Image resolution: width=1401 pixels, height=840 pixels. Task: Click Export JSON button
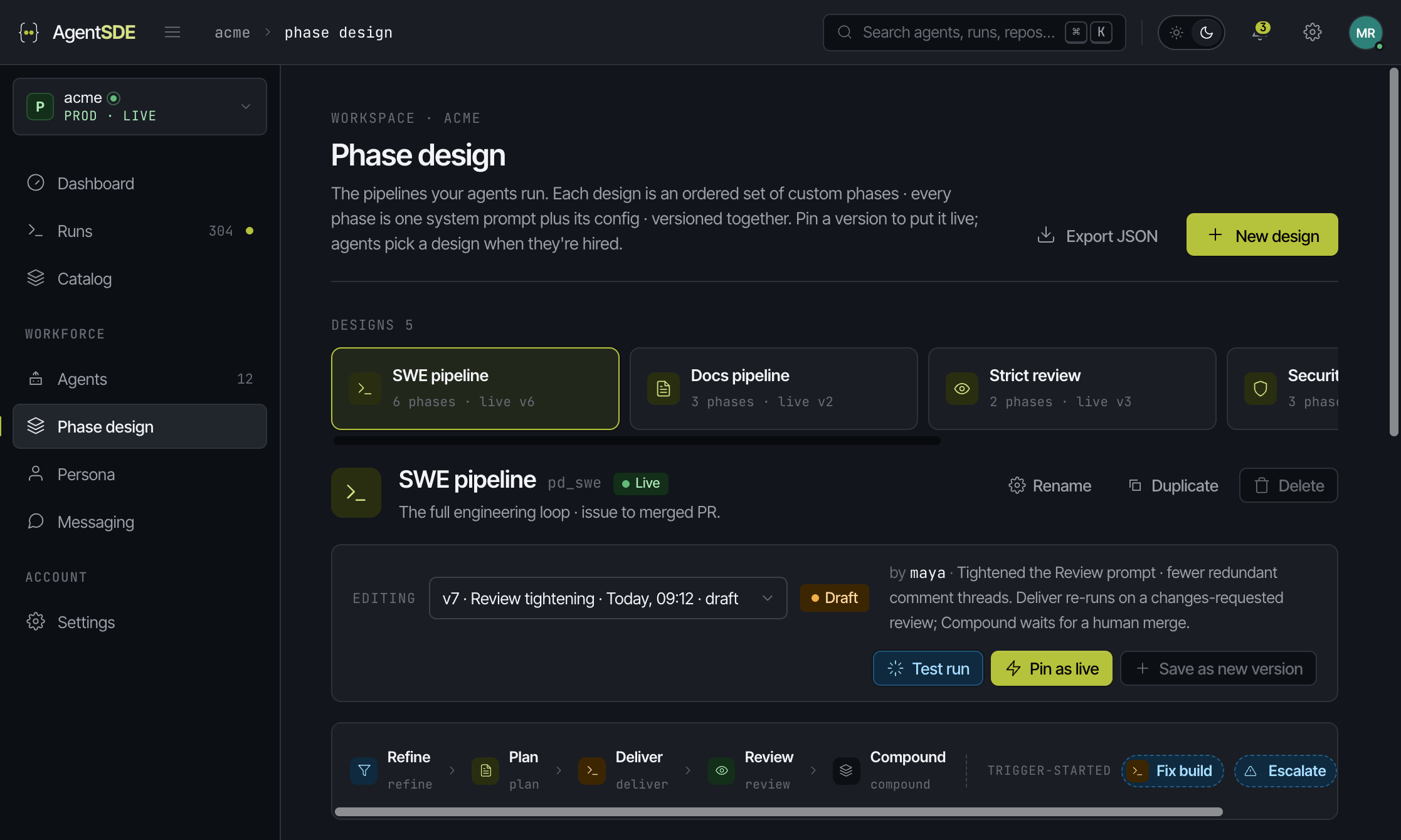(x=1097, y=235)
